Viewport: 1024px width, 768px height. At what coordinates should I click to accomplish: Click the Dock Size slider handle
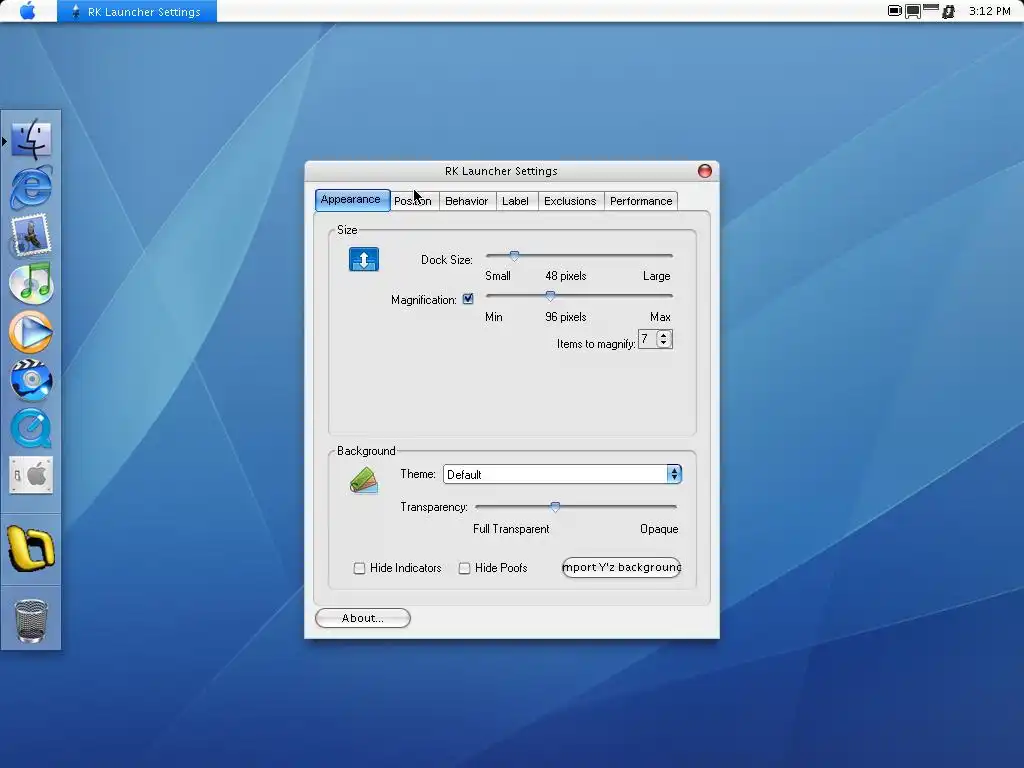[514, 256]
